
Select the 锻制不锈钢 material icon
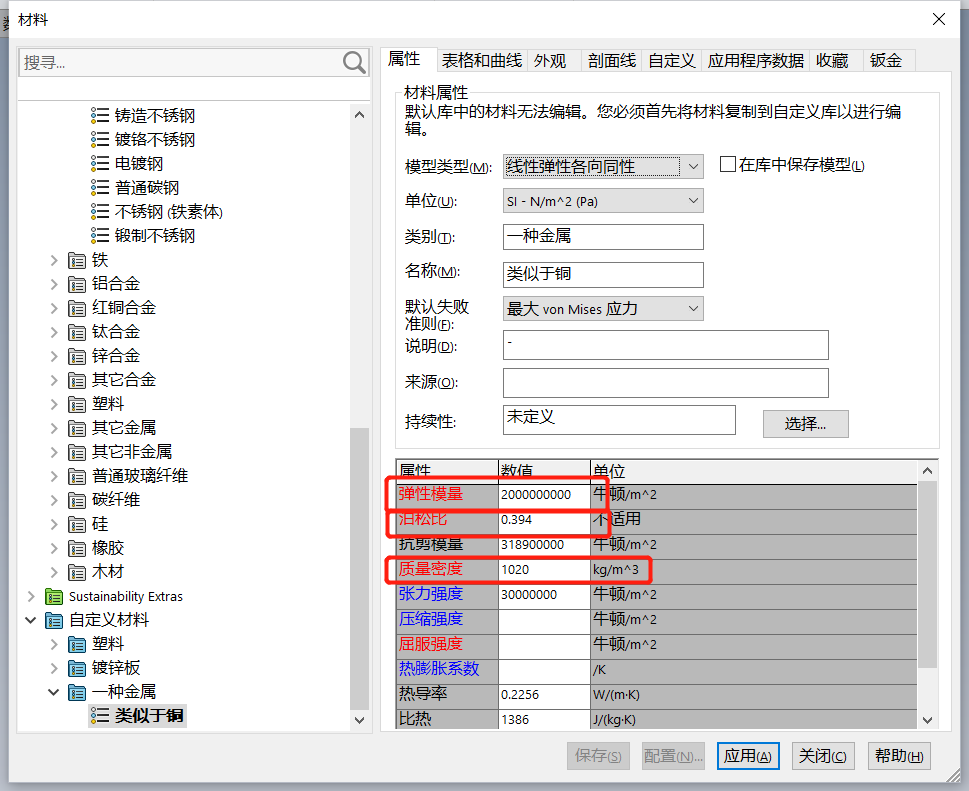tap(100, 235)
